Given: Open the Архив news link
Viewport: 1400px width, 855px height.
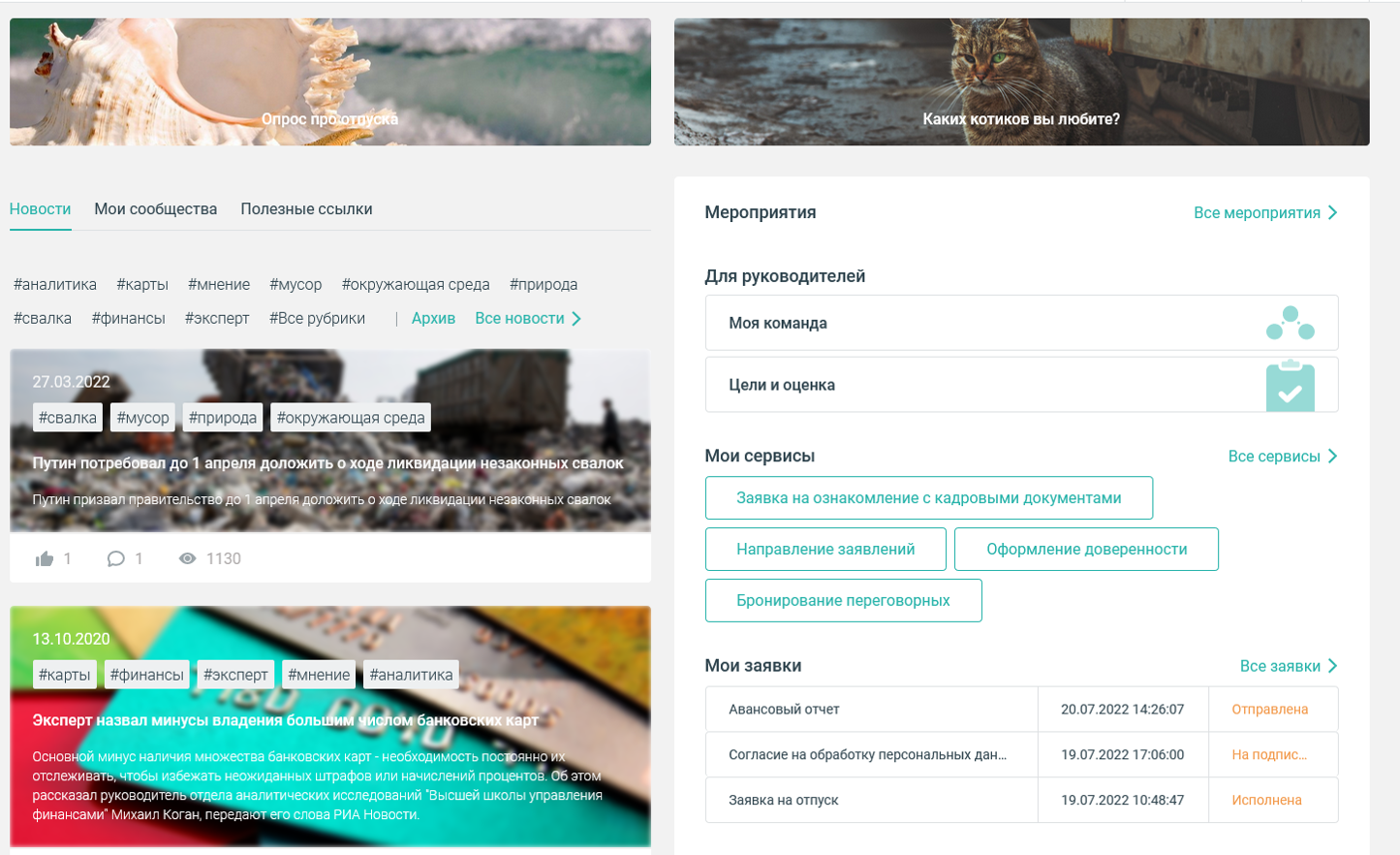Looking at the screenshot, I should (x=433, y=318).
